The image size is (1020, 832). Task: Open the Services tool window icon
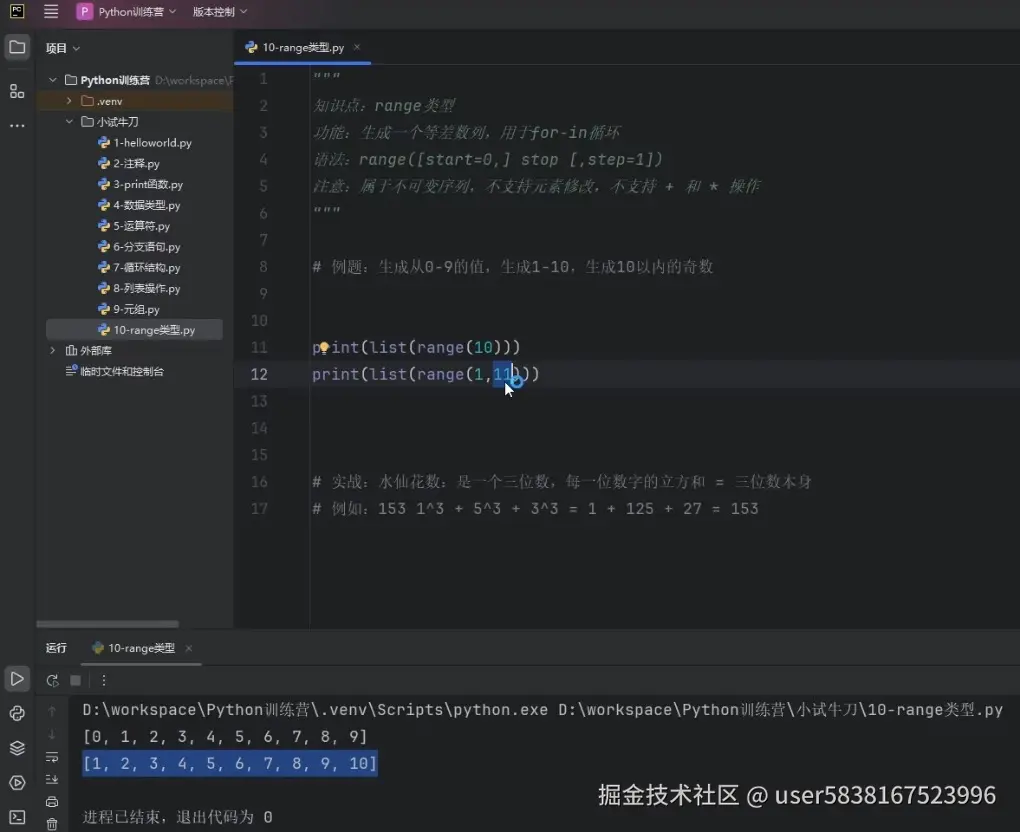click(x=17, y=782)
